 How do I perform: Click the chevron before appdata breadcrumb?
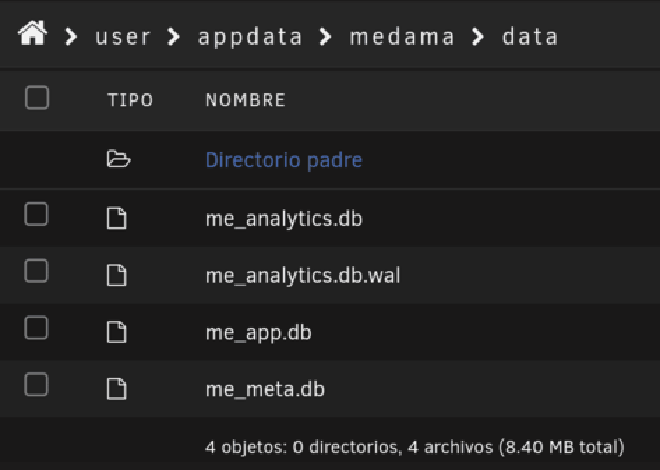point(173,37)
